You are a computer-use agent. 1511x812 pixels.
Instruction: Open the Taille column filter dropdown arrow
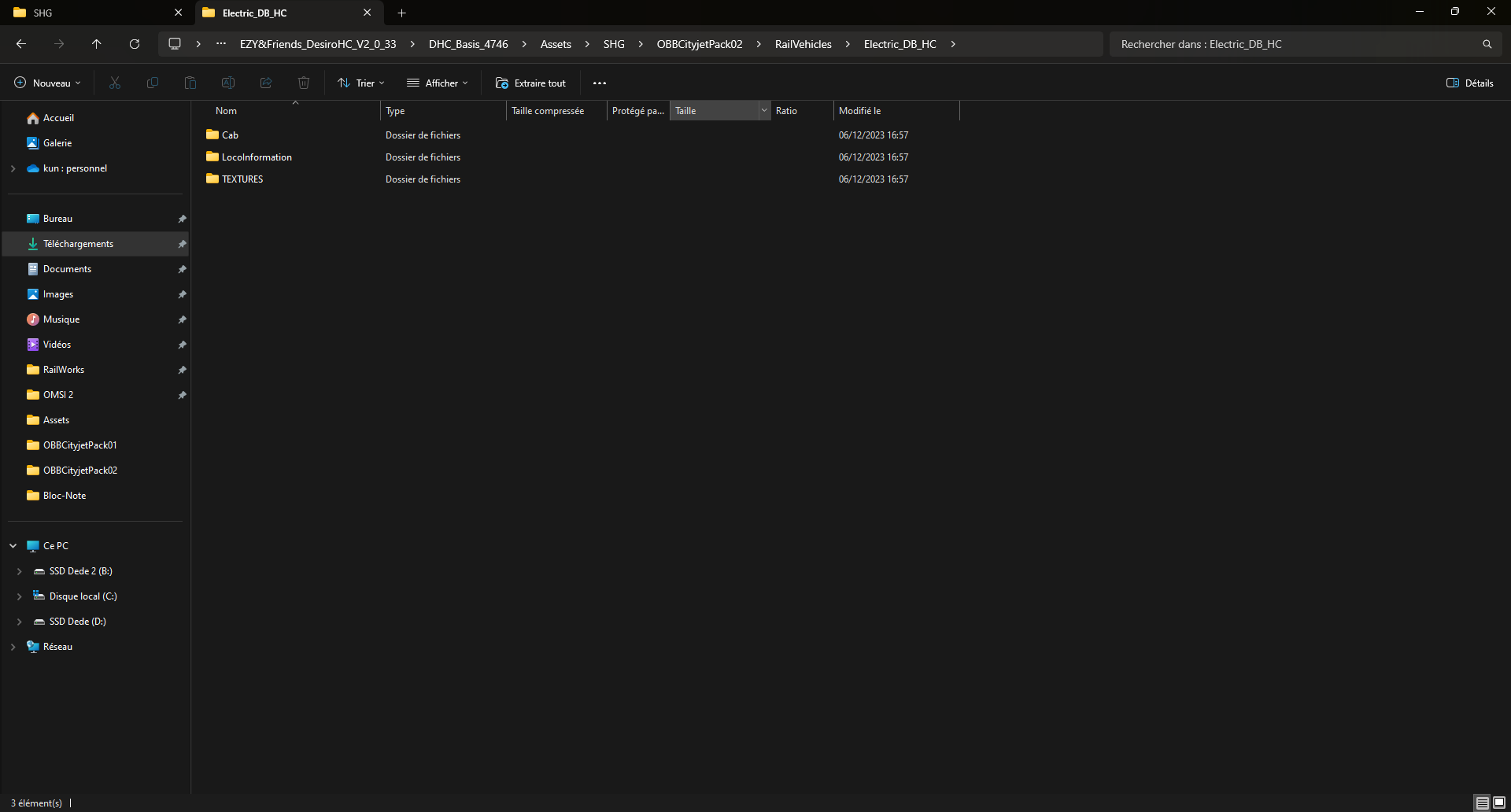(x=764, y=111)
